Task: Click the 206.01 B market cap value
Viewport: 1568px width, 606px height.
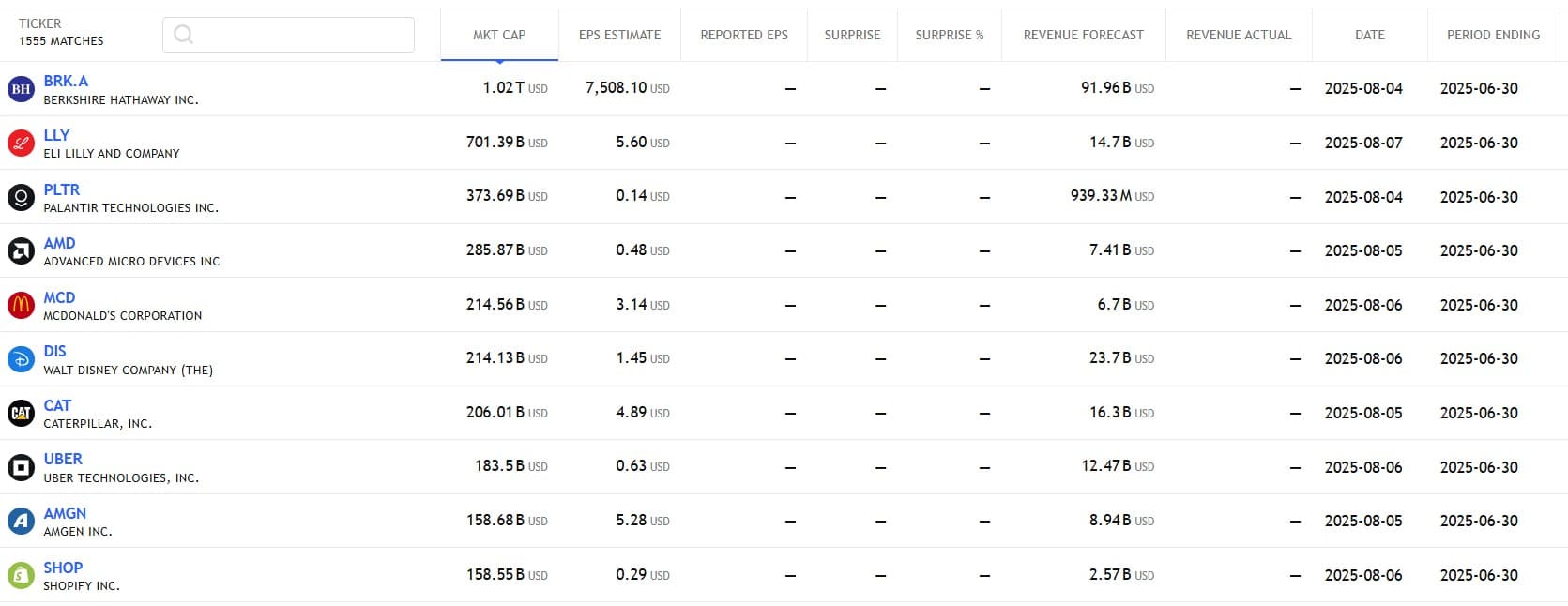Action: pos(507,413)
